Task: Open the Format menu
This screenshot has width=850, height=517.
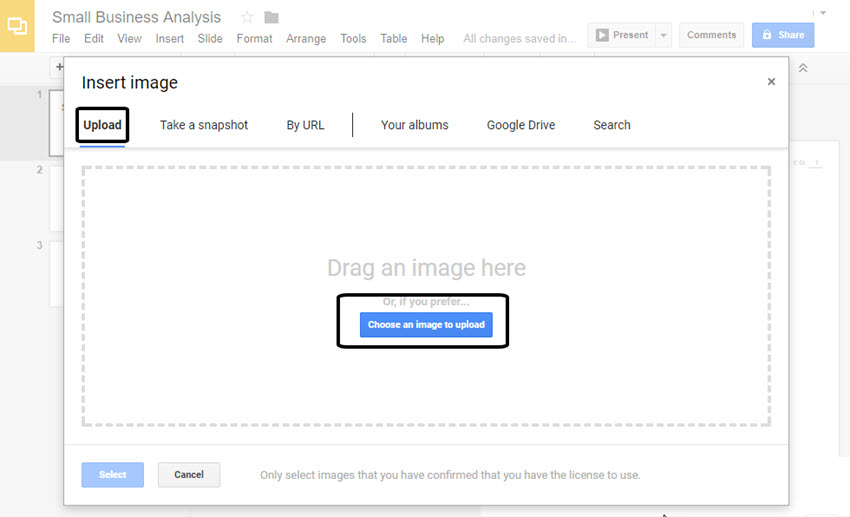Action: [254, 38]
